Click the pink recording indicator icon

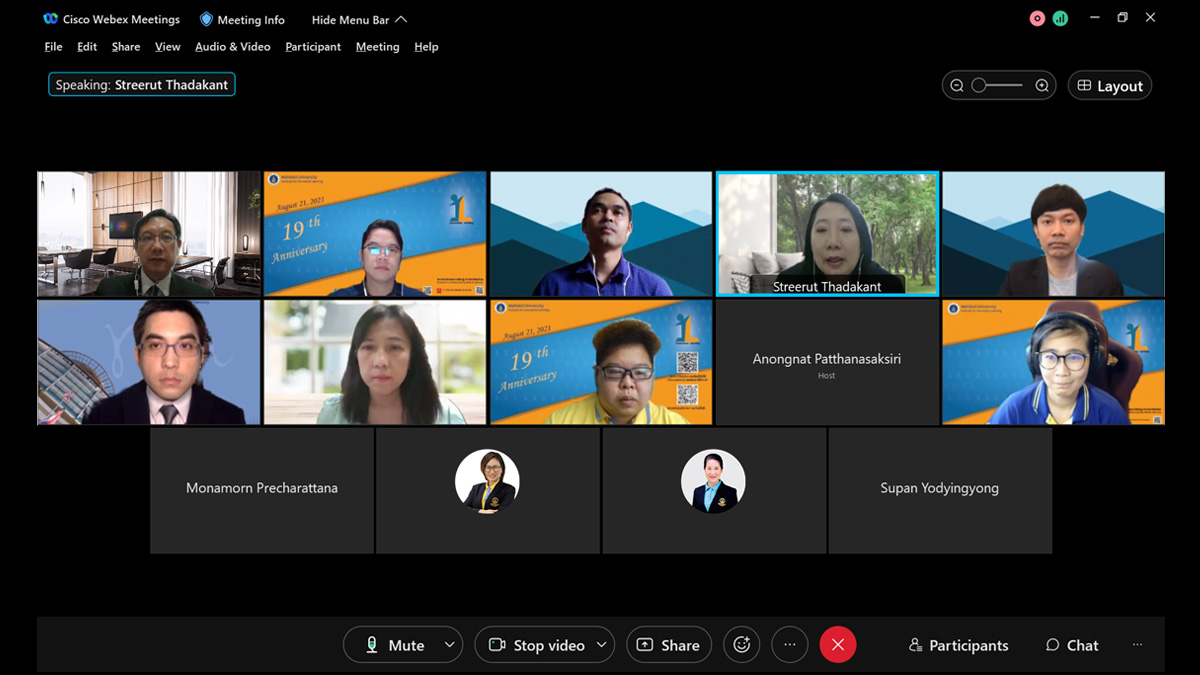(1037, 19)
